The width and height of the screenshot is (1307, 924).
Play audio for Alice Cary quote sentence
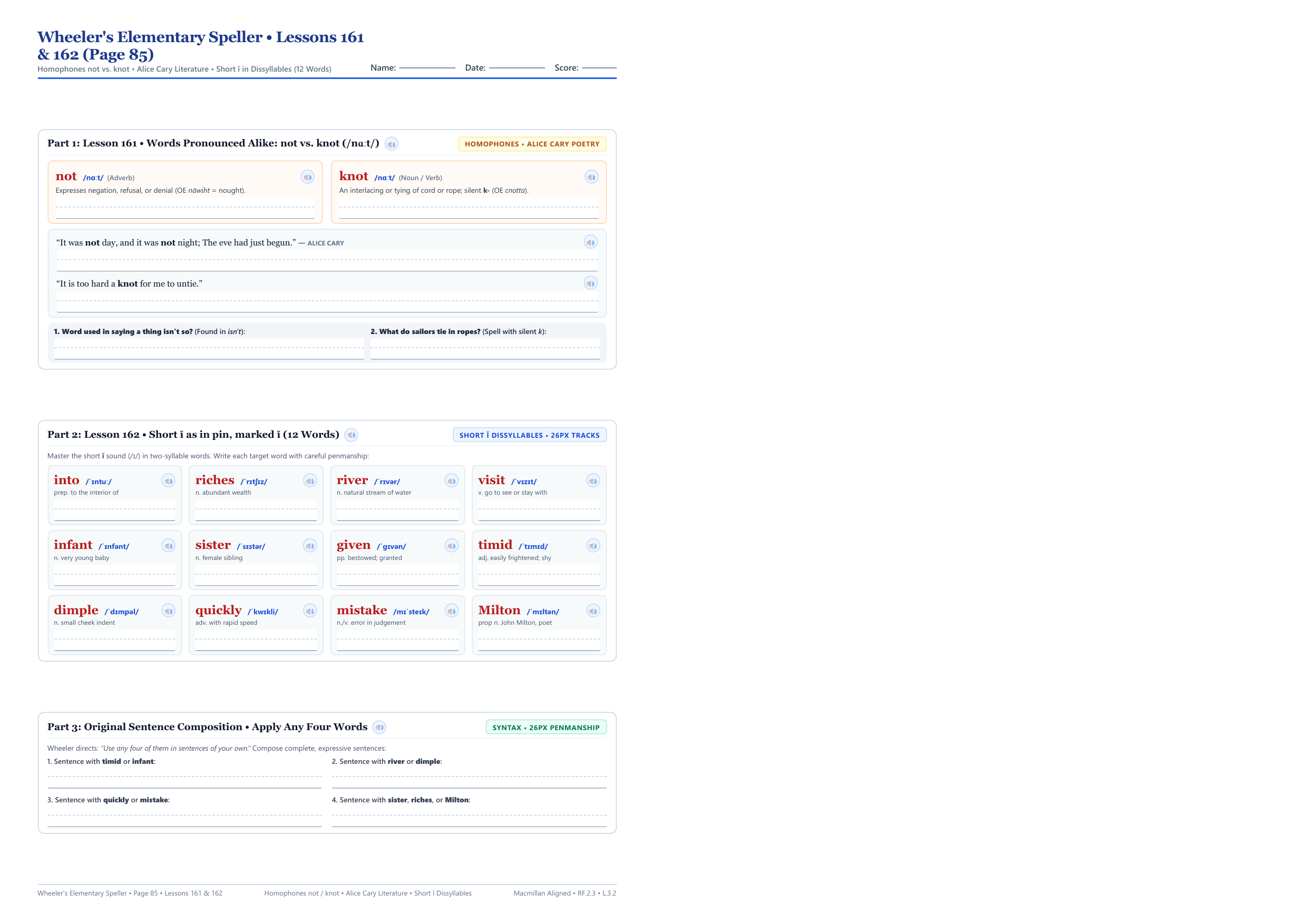coord(591,242)
